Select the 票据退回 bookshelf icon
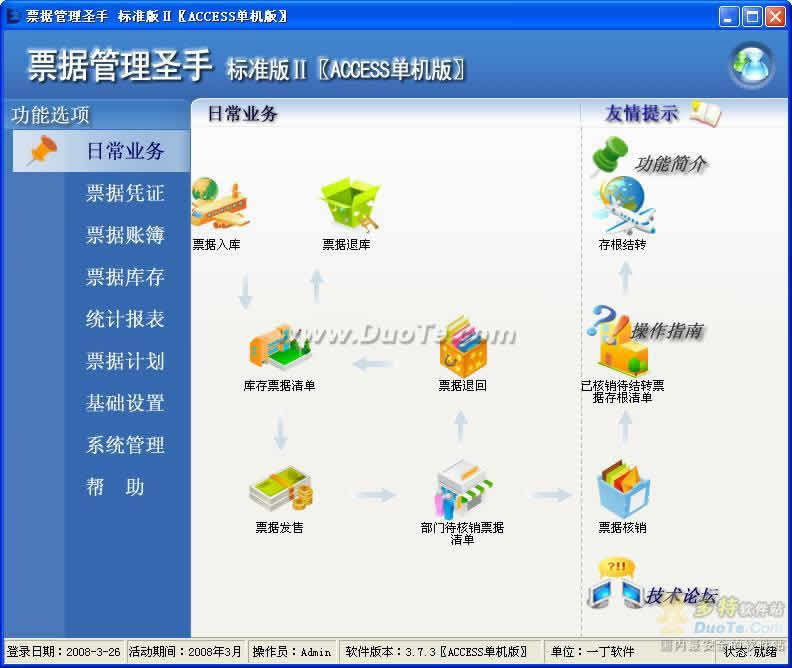Viewport: 792px width, 668px height. (462, 347)
